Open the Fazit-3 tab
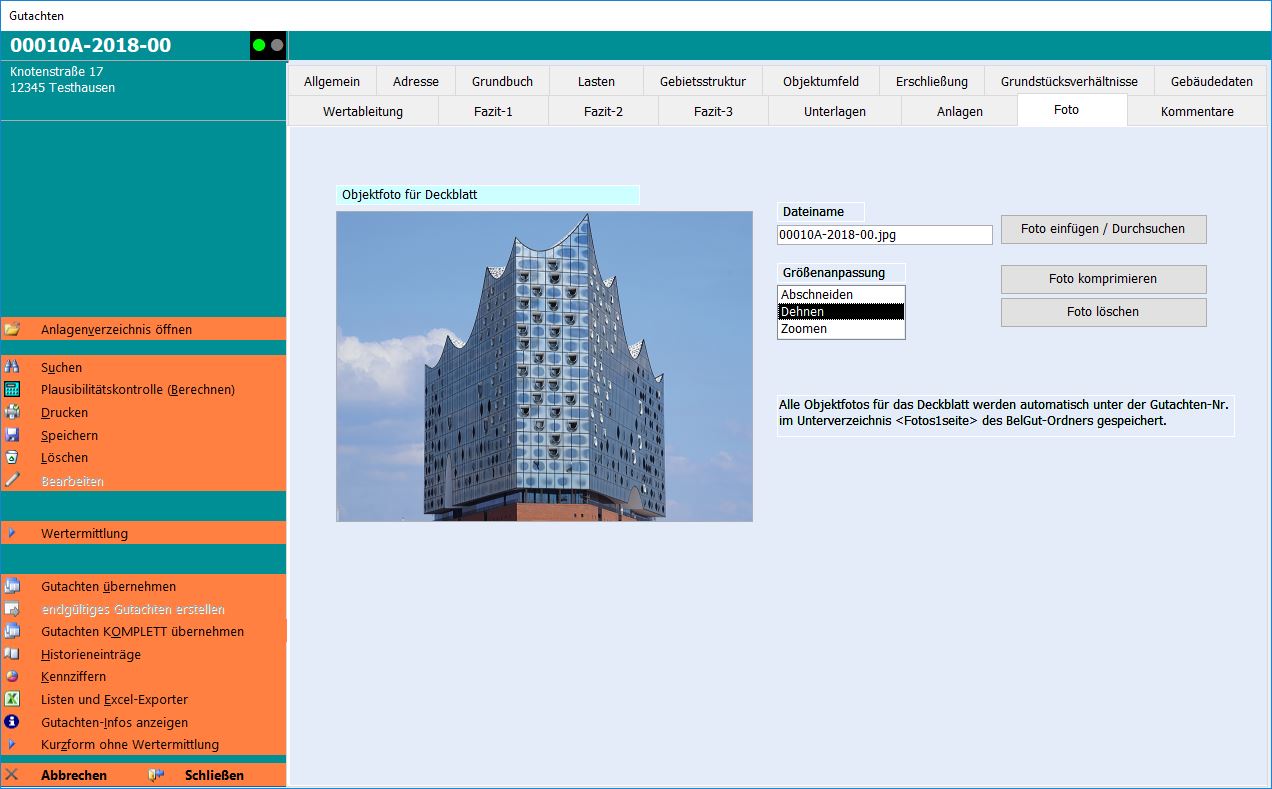The width and height of the screenshot is (1272, 789). click(x=713, y=111)
